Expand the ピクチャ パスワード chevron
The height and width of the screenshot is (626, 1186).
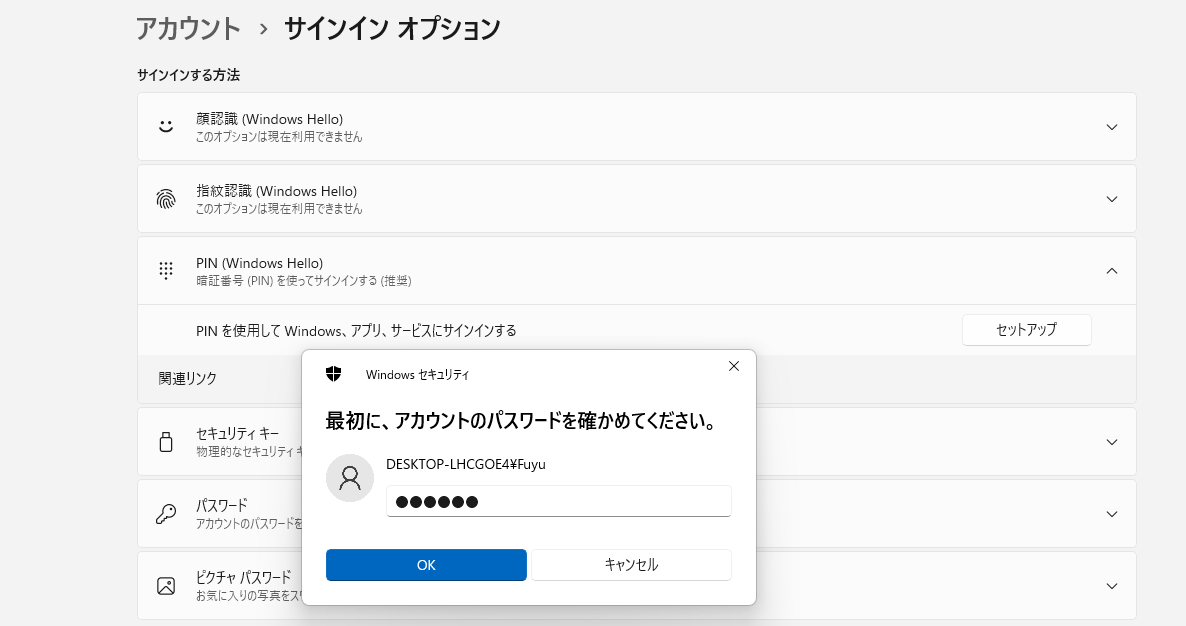tap(1112, 586)
